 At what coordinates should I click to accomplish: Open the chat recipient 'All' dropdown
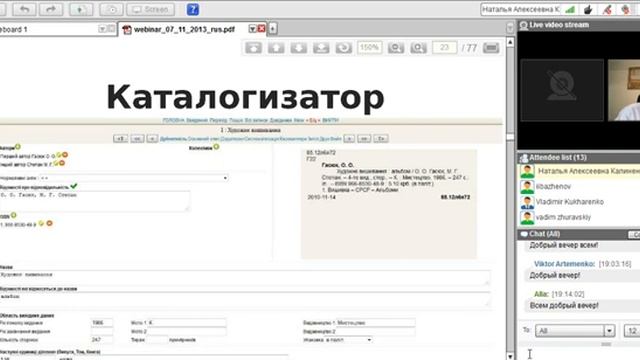coord(575,331)
